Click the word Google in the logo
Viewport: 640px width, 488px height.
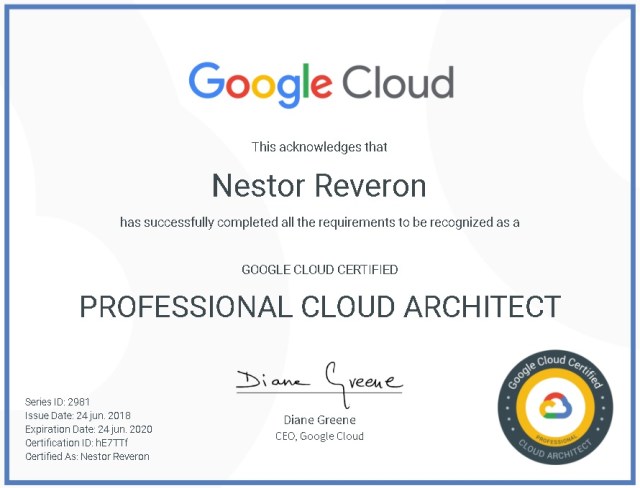[261, 83]
